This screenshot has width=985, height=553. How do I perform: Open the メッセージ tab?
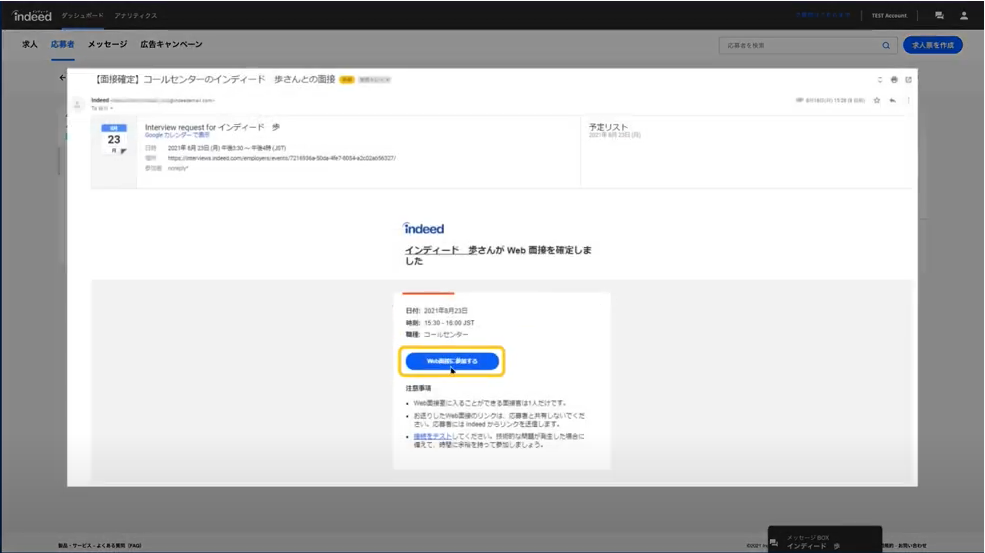pyautogui.click(x=107, y=45)
